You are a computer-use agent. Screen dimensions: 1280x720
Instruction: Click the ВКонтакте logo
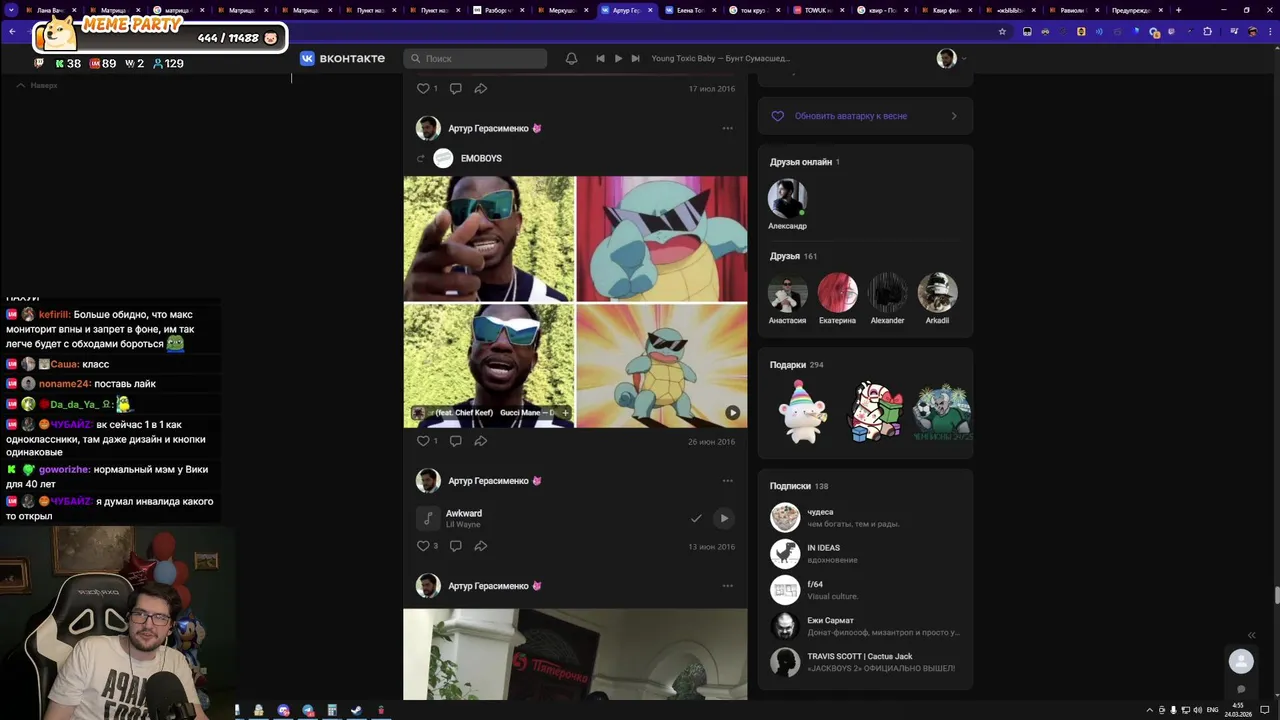(342, 58)
